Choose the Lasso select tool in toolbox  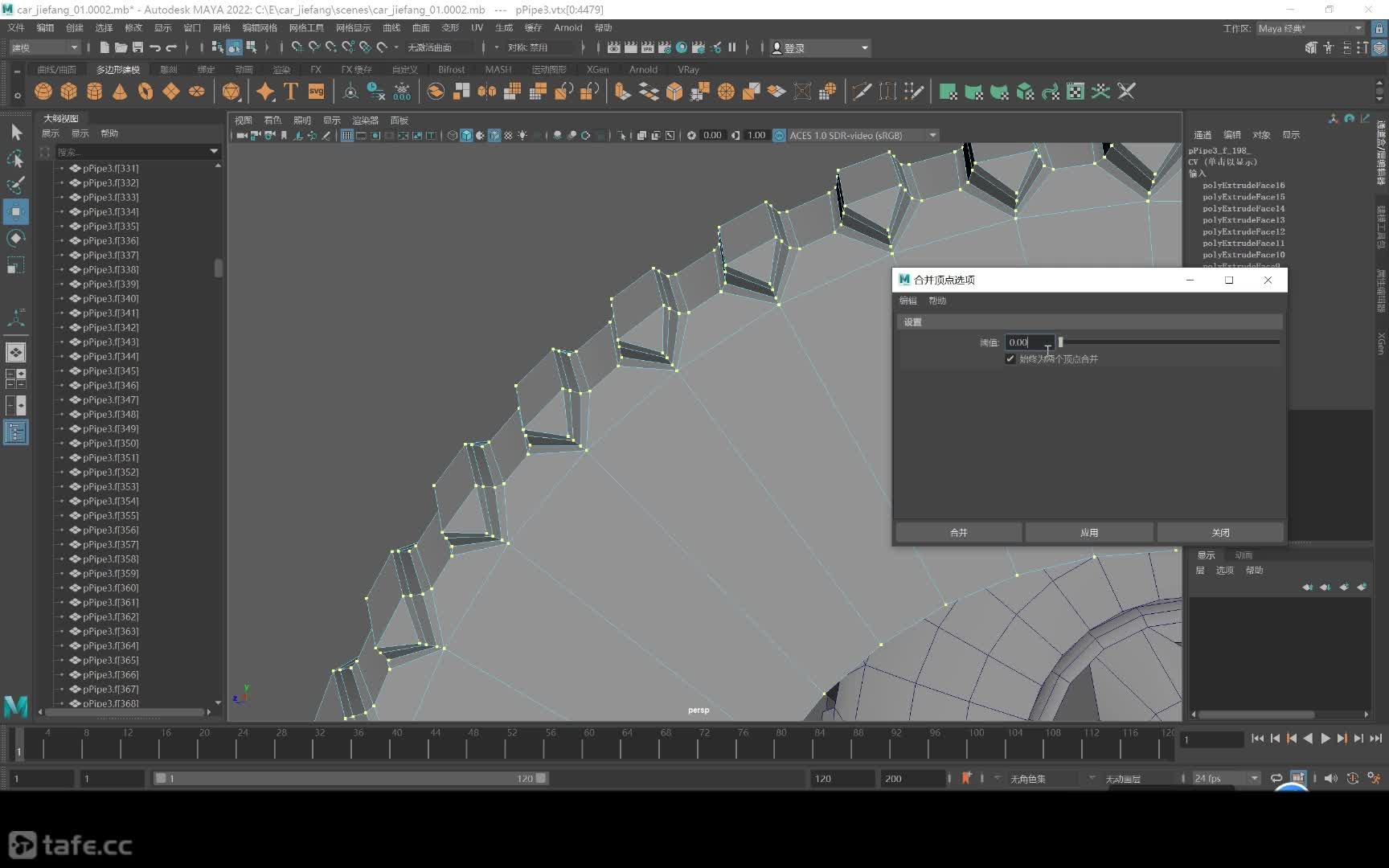pos(16,158)
